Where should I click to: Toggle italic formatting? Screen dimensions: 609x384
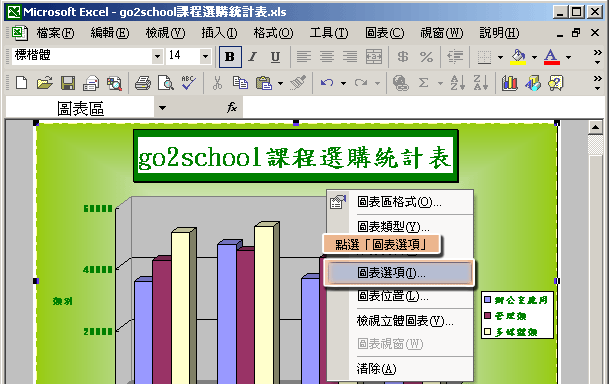coord(253,57)
